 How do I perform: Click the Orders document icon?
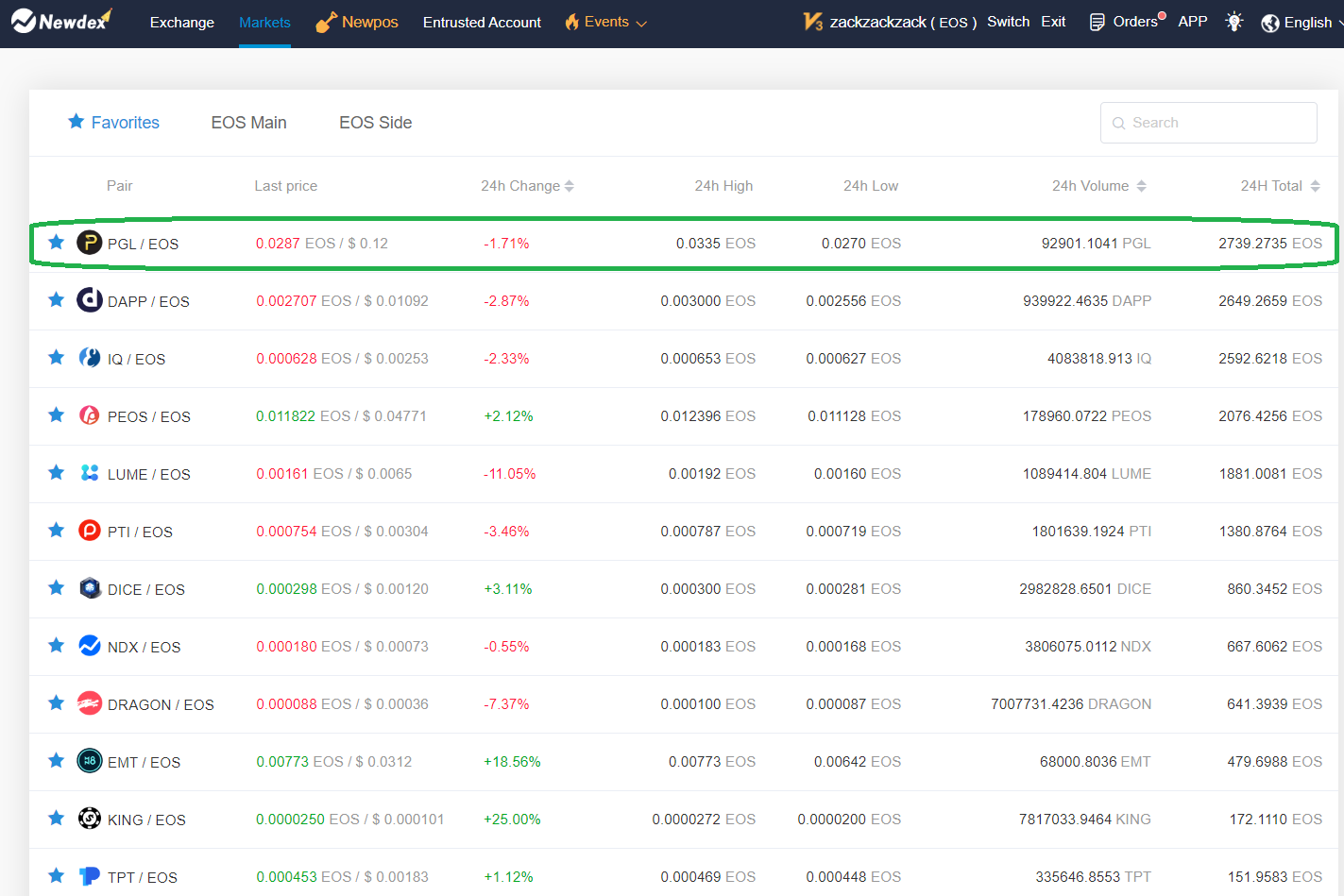pyautogui.click(x=1097, y=22)
